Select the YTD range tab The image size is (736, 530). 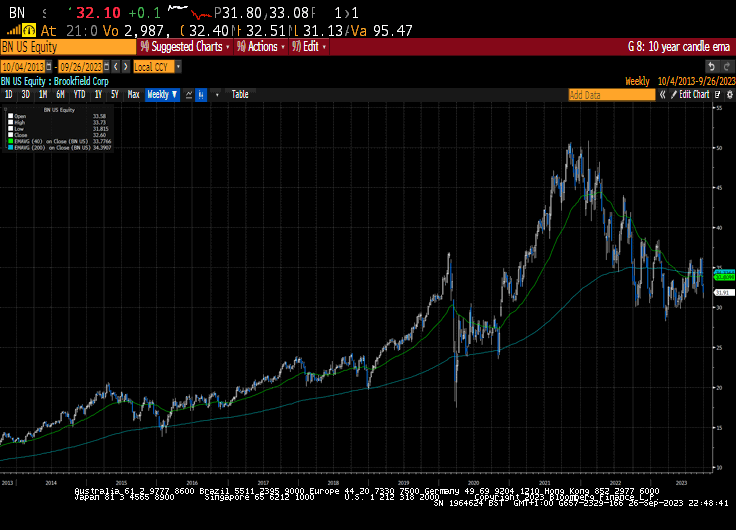(79, 95)
